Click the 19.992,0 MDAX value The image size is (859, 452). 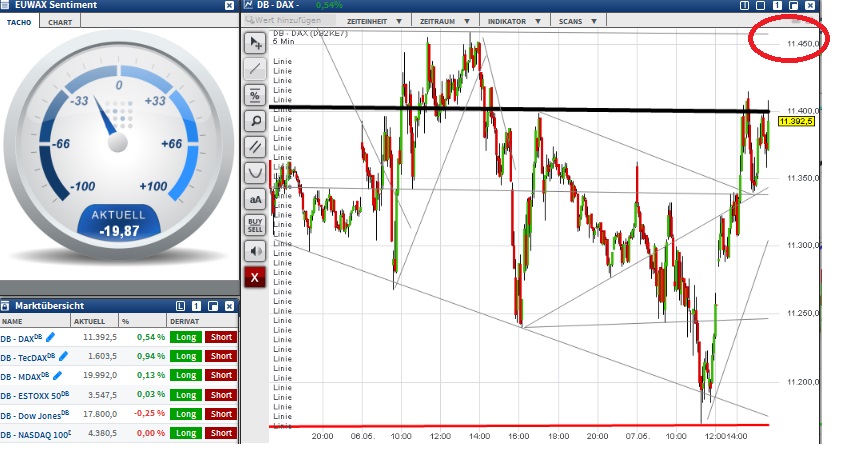point(100,375)
